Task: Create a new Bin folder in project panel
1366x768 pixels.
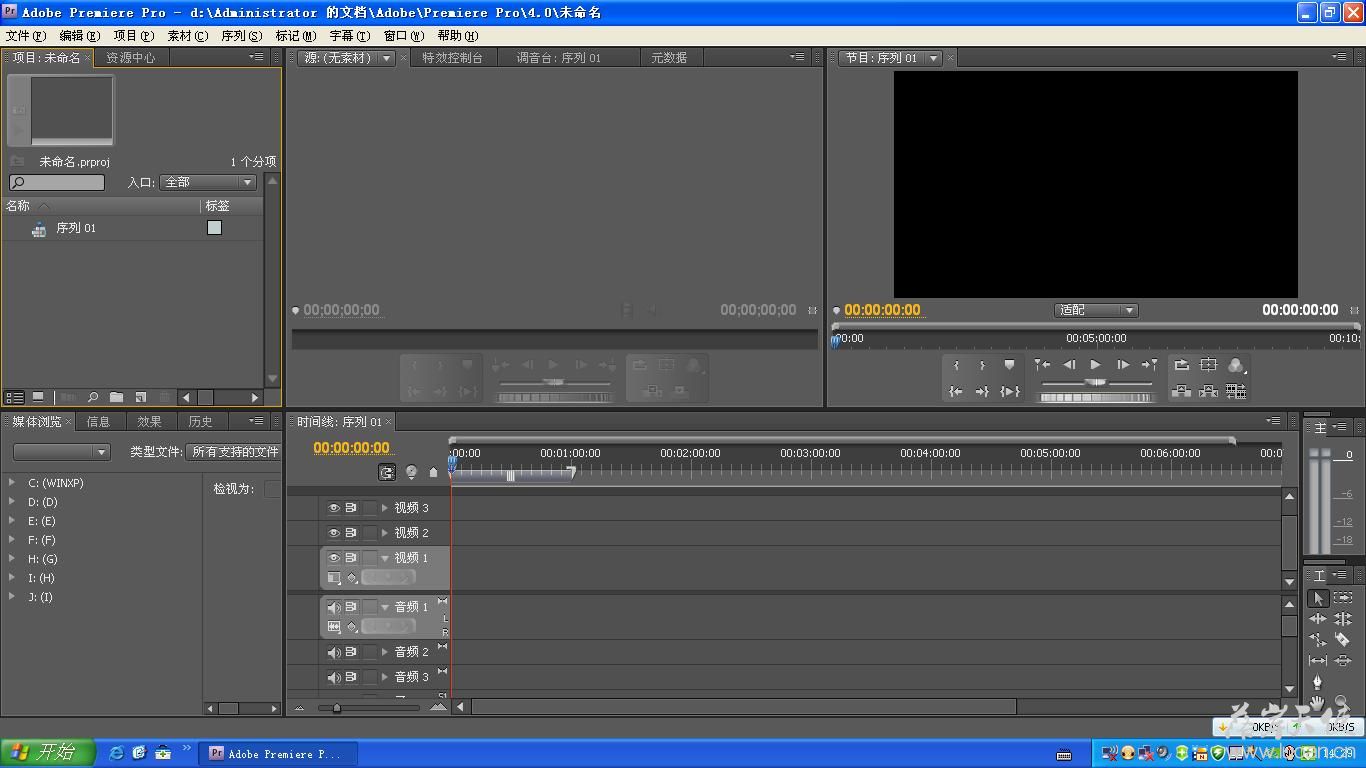Action: click(x=117, y=398)
